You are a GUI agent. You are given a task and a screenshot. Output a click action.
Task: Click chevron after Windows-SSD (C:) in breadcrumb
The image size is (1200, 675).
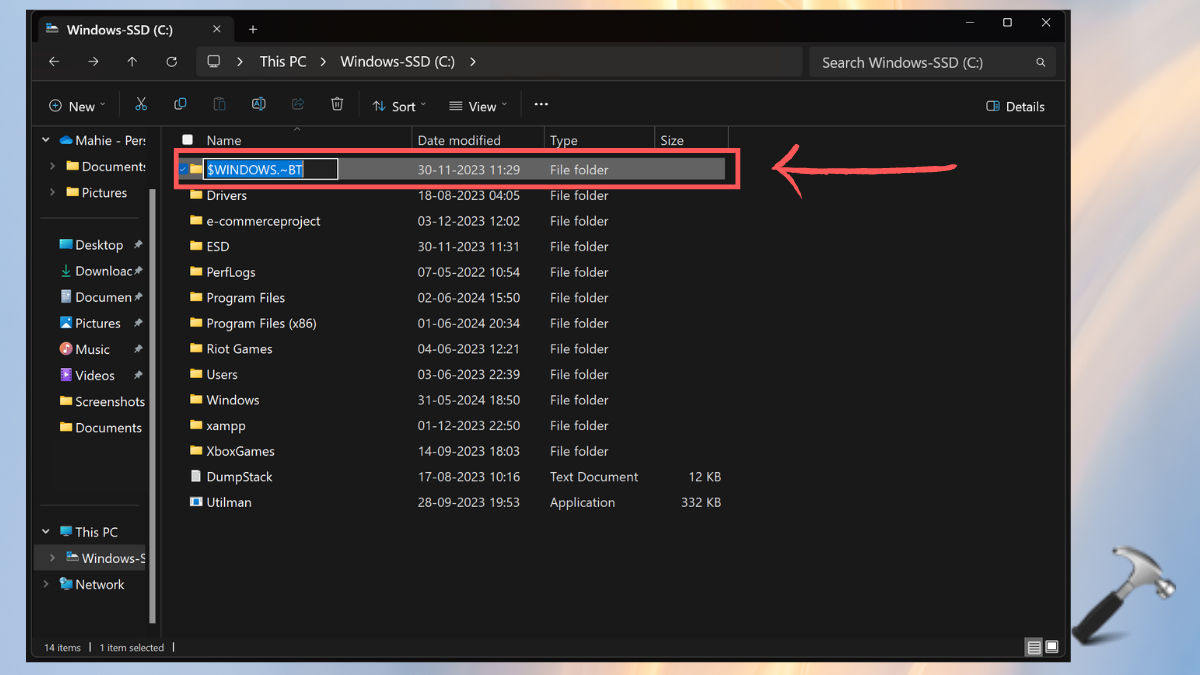[x=472, y=62]
